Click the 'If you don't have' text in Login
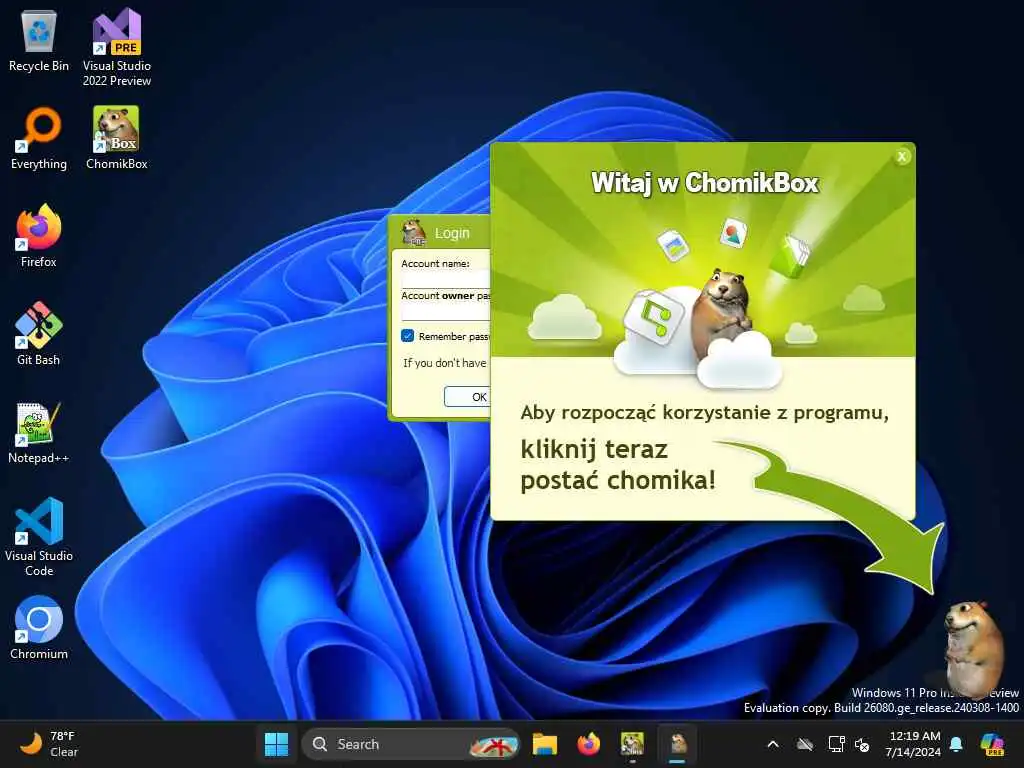Image resolution: width=1024 pixels, height=768 pixels. pos(445,363)
